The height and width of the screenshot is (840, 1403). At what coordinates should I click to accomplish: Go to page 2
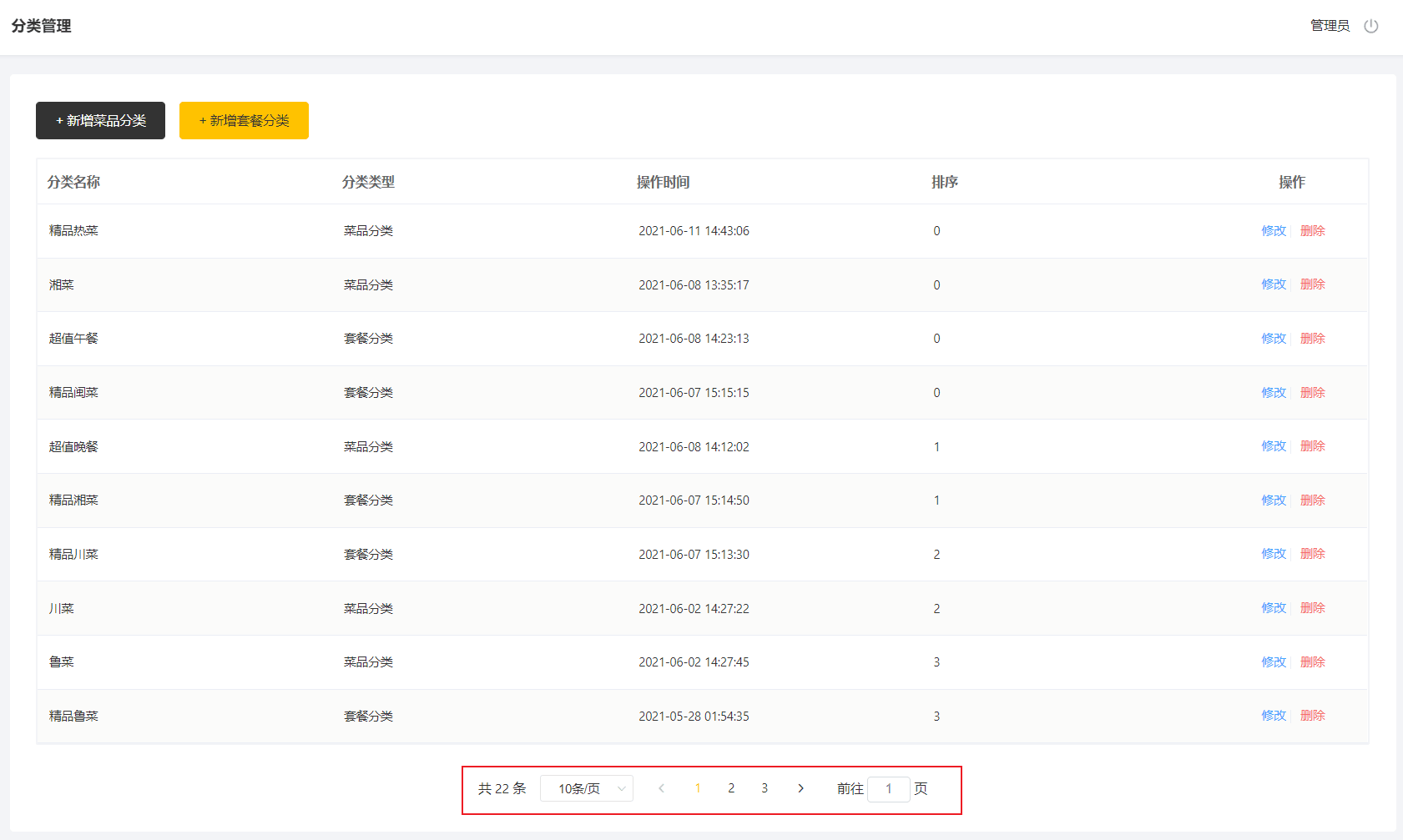731,788
